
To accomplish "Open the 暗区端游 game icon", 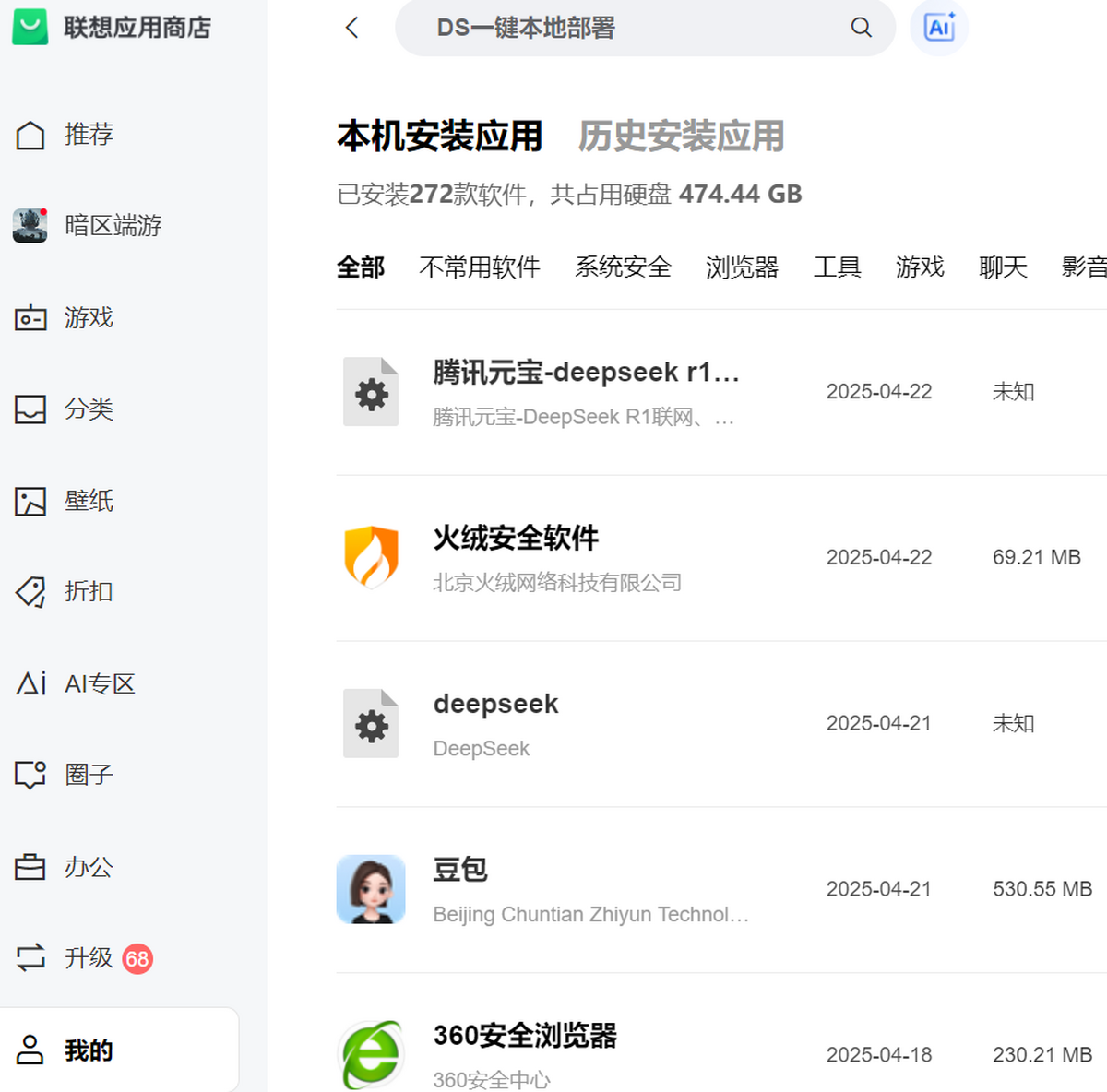I will click(x=30, y=225).
